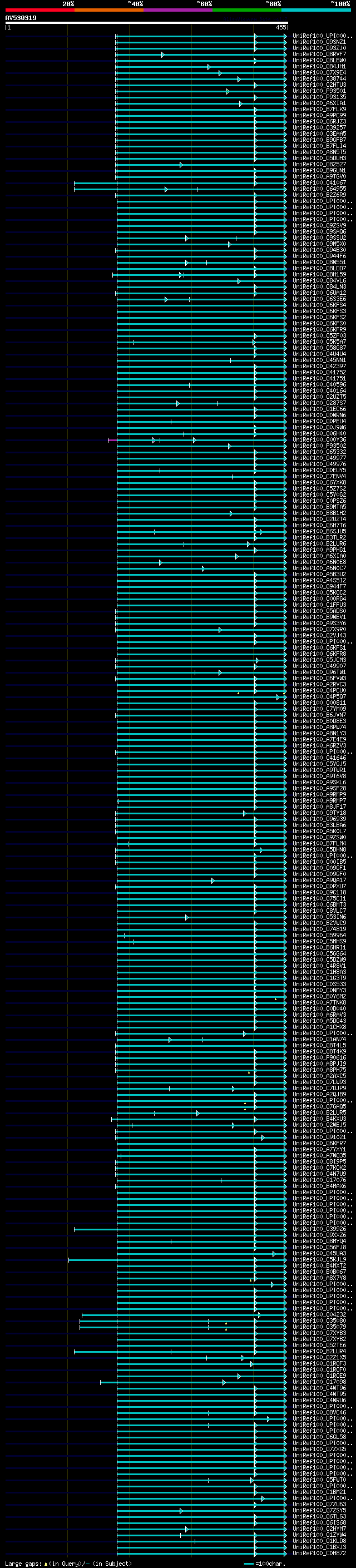The image size is (356, 1568).
Task: Open hit UniRef100_Q38744
Action: 319,78
